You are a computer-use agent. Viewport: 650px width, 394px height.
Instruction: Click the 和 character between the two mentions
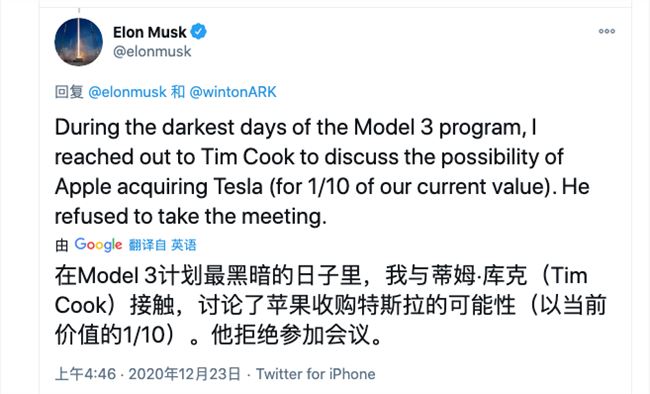coord(178,92)
